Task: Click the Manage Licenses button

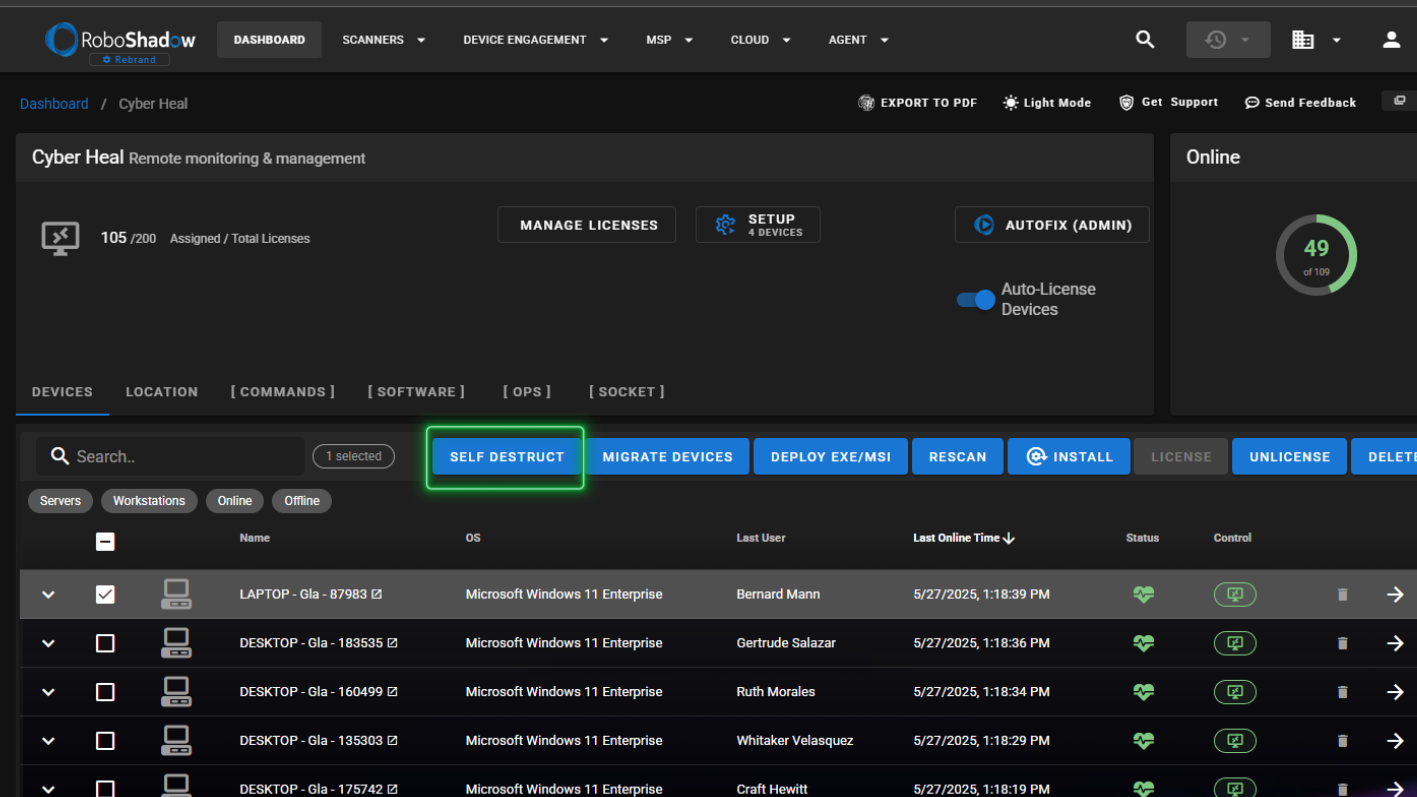Action: coord(587,225)
